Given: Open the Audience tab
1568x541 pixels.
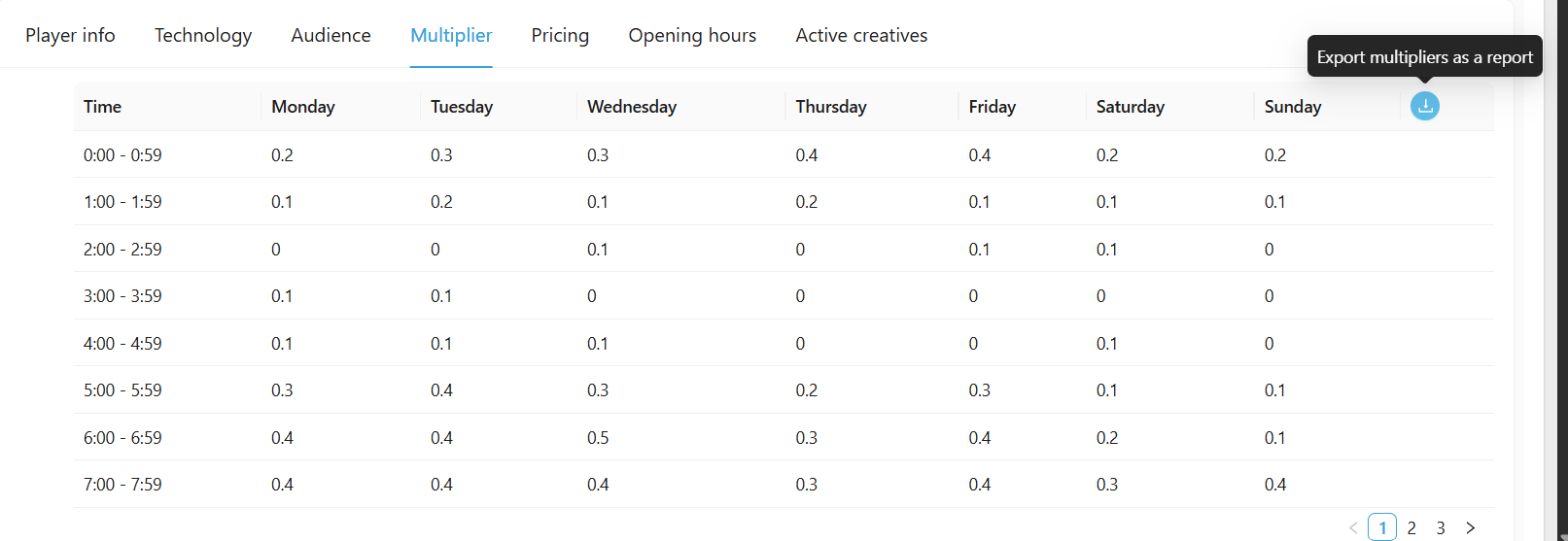Looking at the screenshot, I should (x=331, y=35).
